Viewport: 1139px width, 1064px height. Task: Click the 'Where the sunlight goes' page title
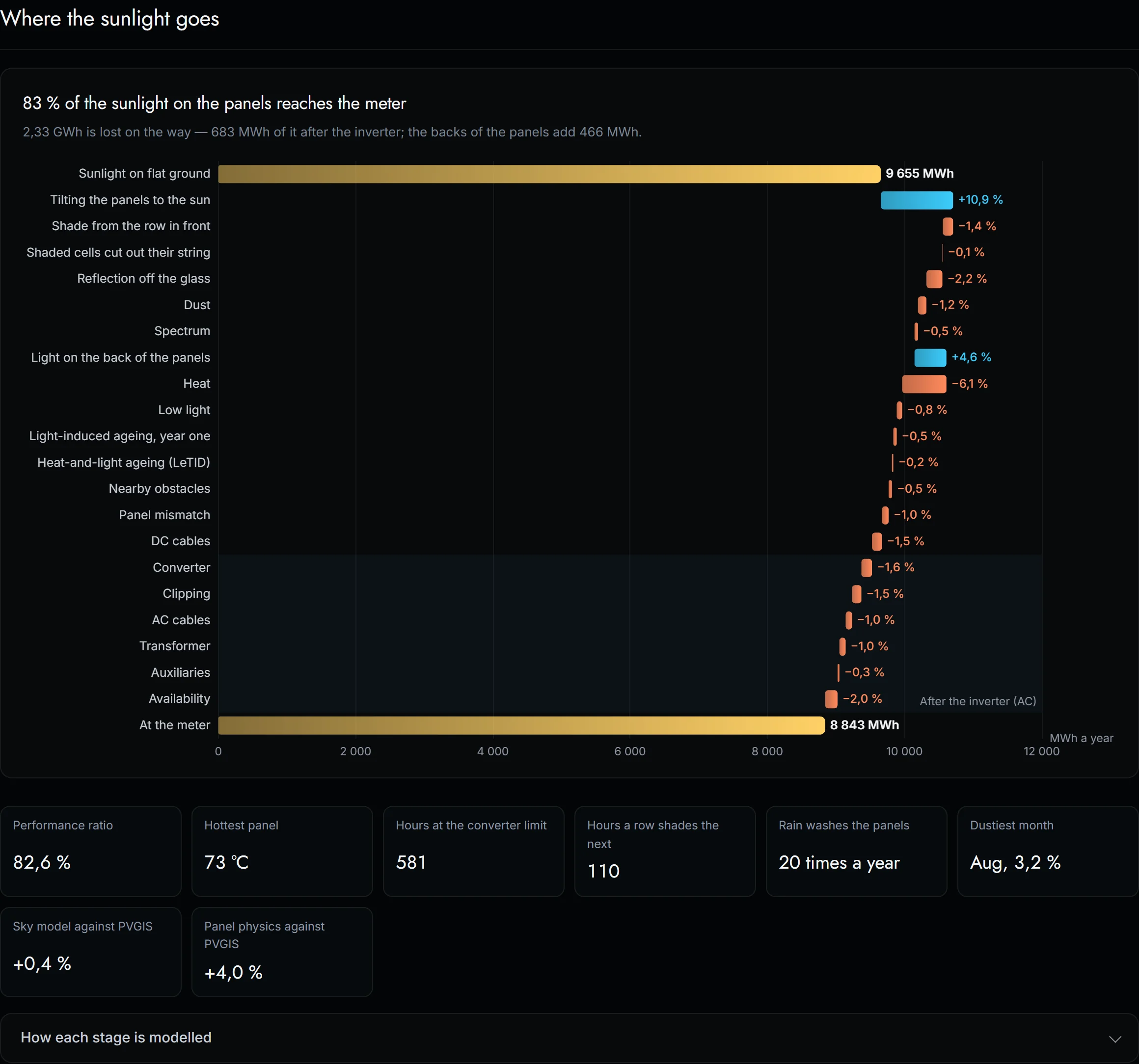109,19
